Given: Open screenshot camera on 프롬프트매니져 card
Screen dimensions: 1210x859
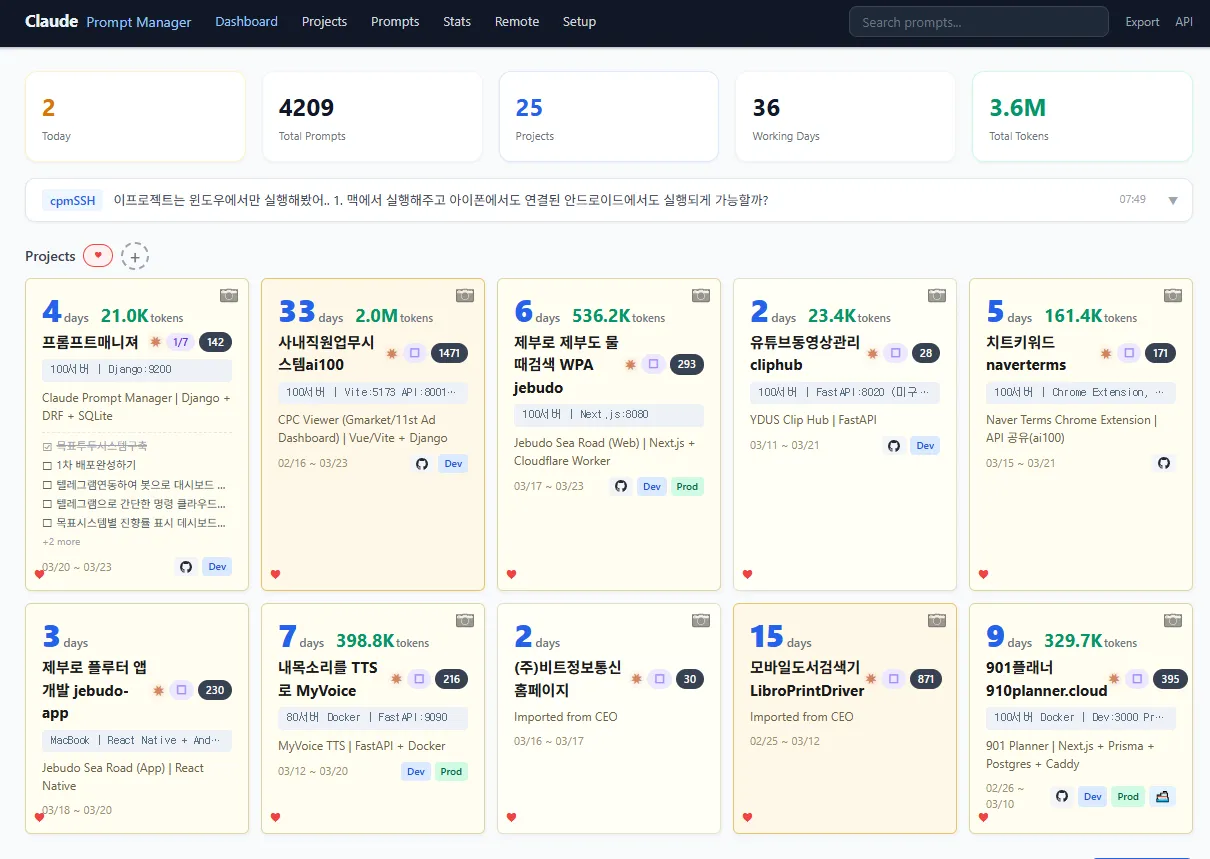Looking at the screenshot, I should point(229,295).
